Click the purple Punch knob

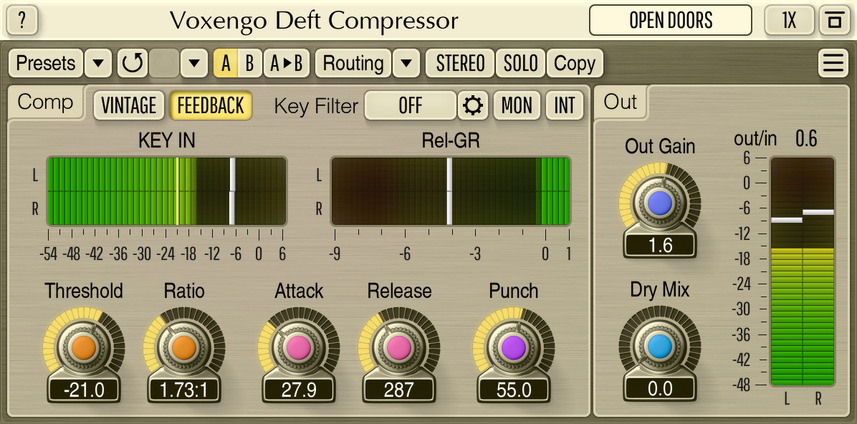tap(513, 346)
